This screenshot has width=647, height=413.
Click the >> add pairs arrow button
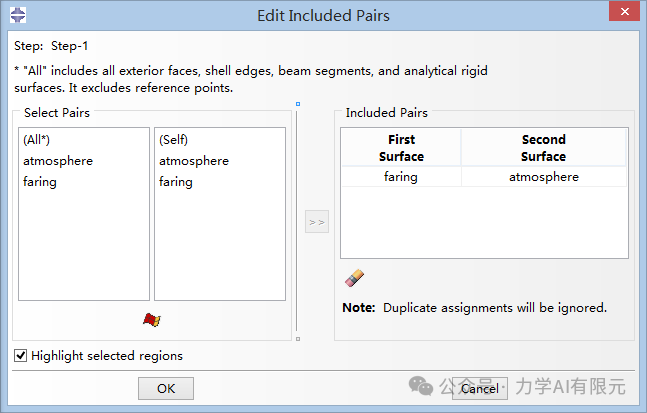click(317, 222)
